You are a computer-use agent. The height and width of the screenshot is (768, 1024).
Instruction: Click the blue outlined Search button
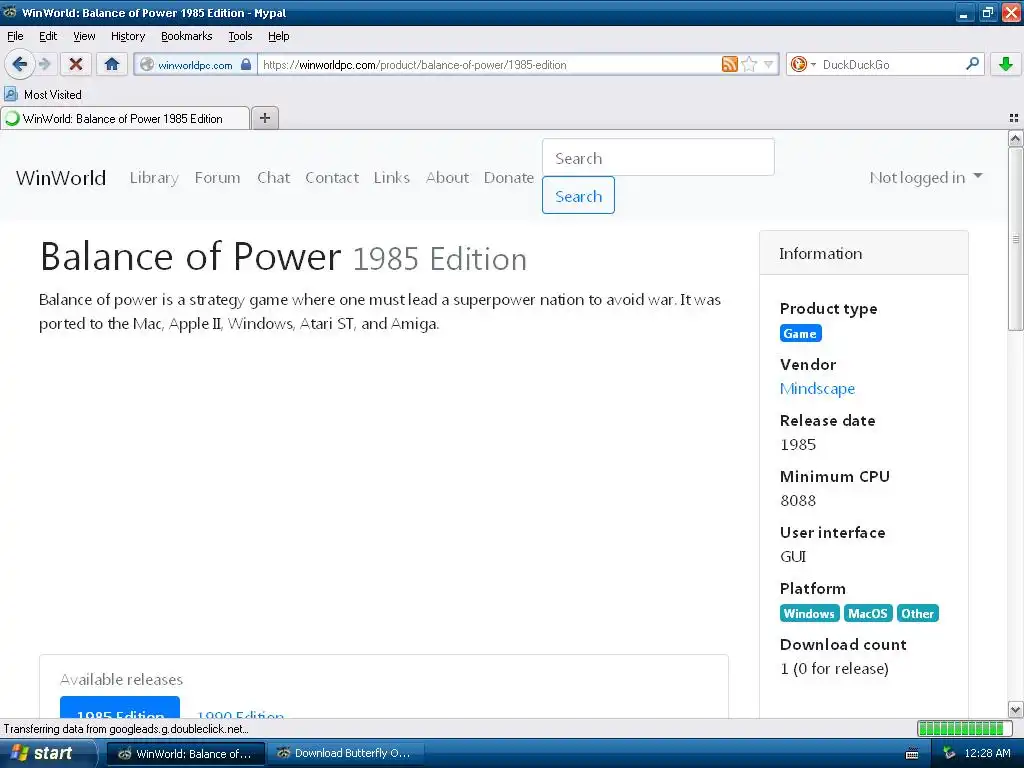point(578,195)
